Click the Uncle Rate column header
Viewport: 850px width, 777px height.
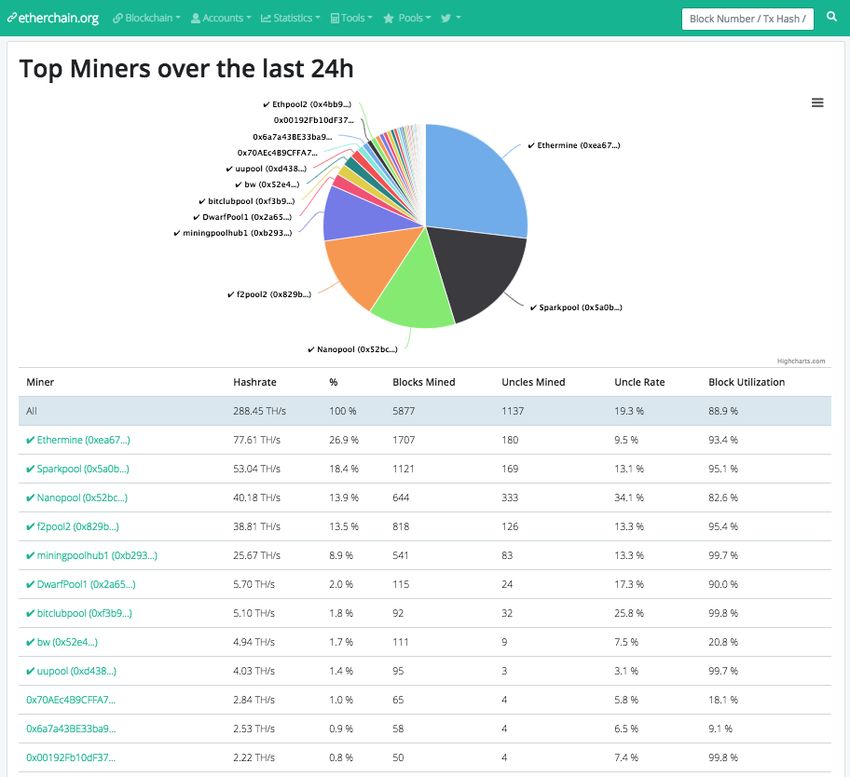click(x=640, y=382)
